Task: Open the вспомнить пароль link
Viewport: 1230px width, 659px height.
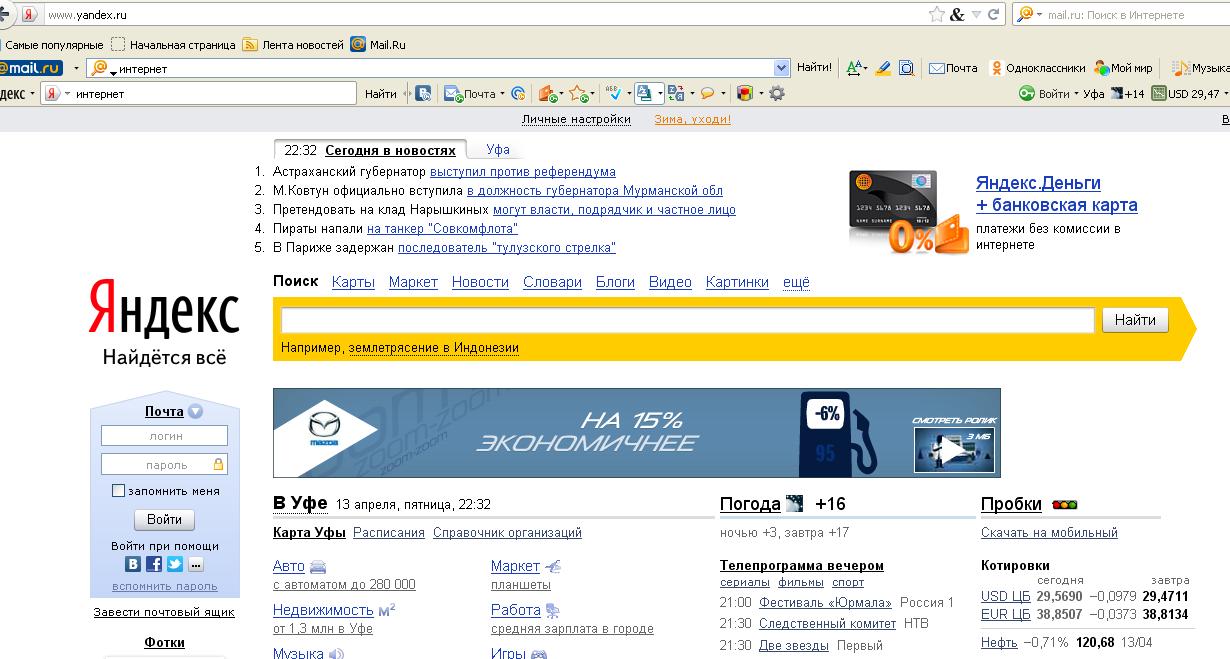Action: (x=164, y=586)
